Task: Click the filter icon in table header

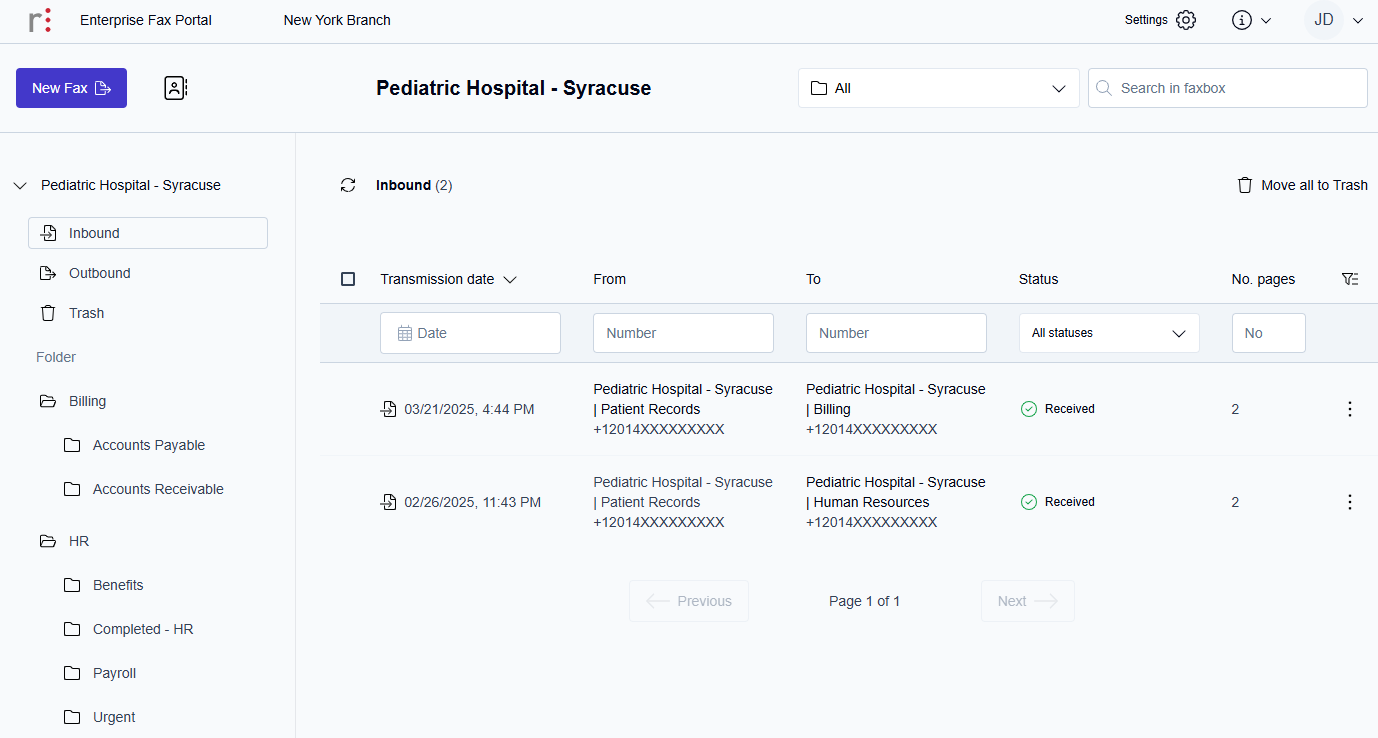Action: click(1350, 279)
